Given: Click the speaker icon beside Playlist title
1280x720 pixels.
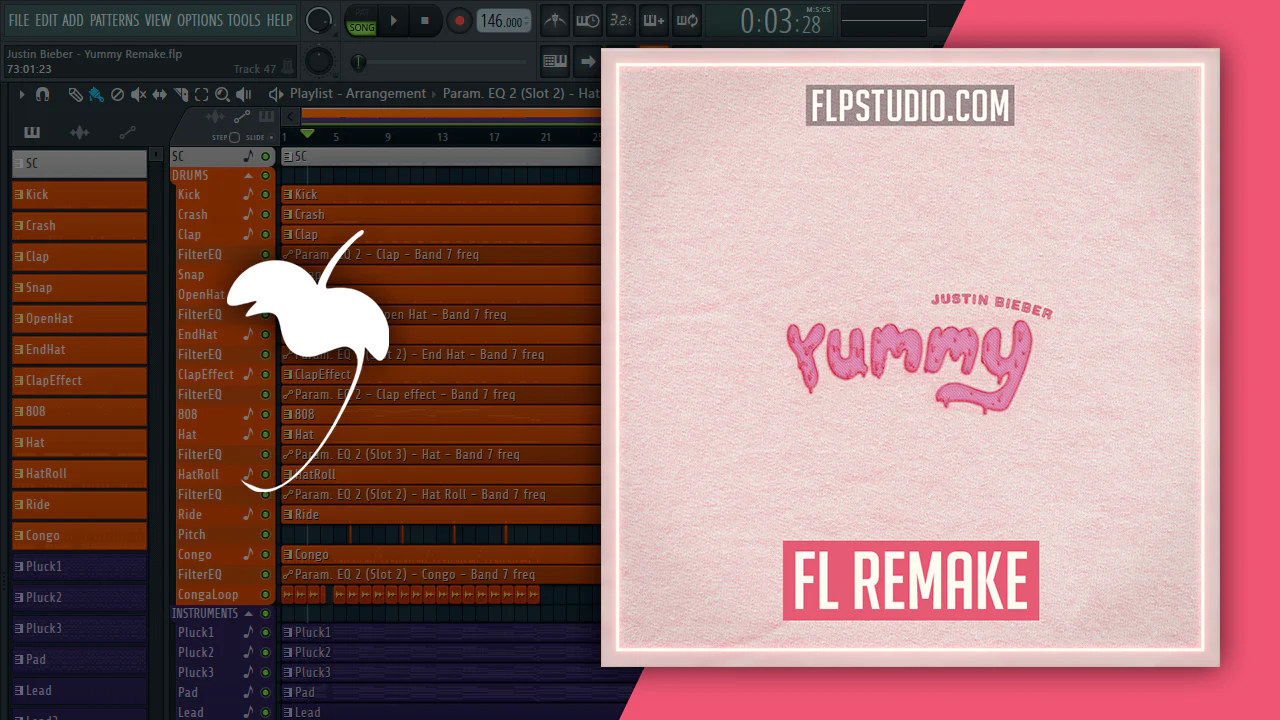Looking at the screenshot, I should tap(276, 94).
